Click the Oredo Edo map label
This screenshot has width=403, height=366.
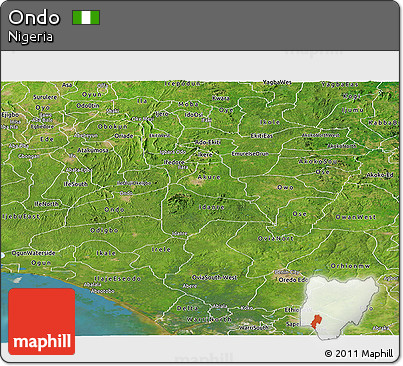click(x=294, y=280)
